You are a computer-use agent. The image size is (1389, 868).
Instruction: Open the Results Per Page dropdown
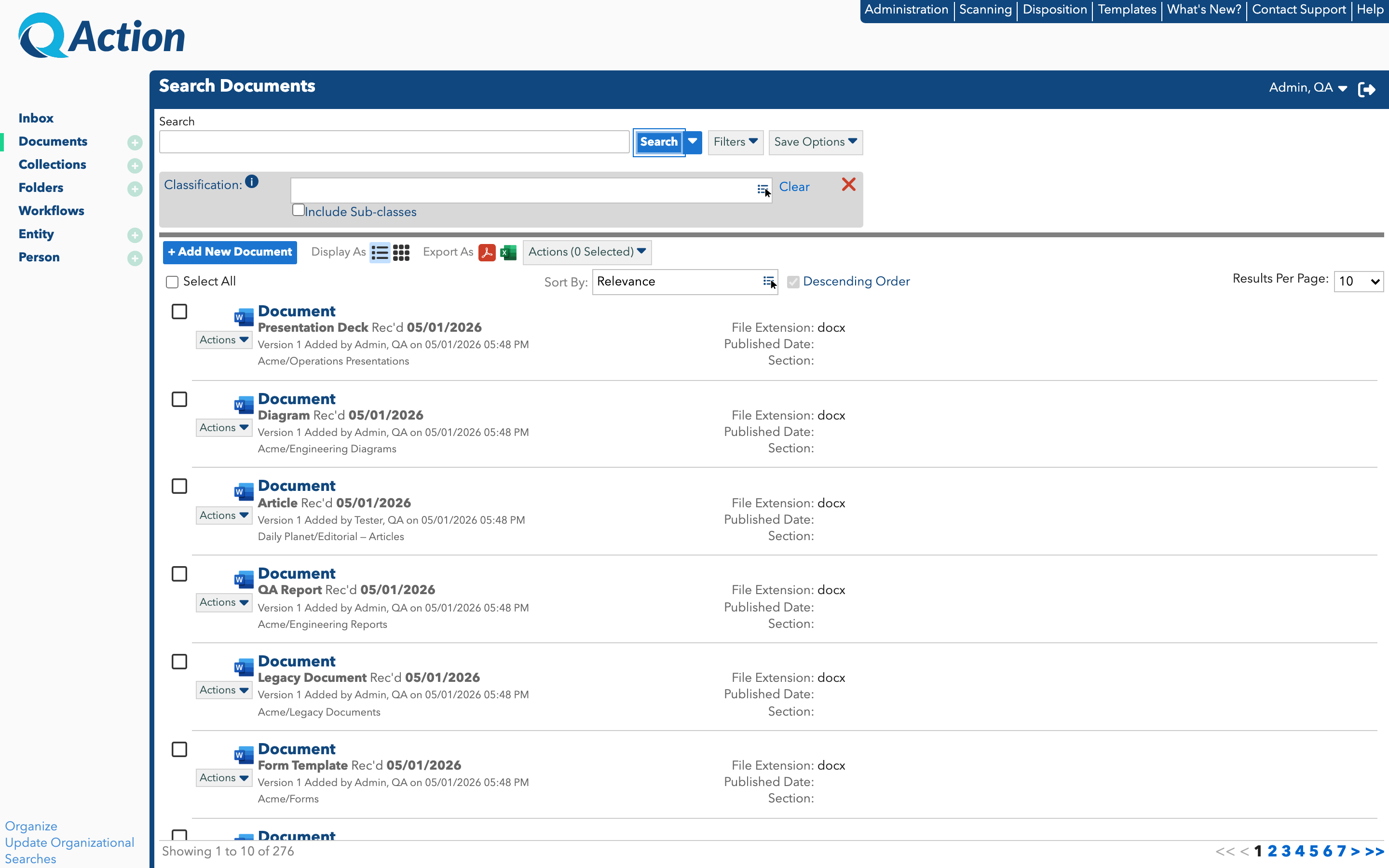coord(1359,281)
